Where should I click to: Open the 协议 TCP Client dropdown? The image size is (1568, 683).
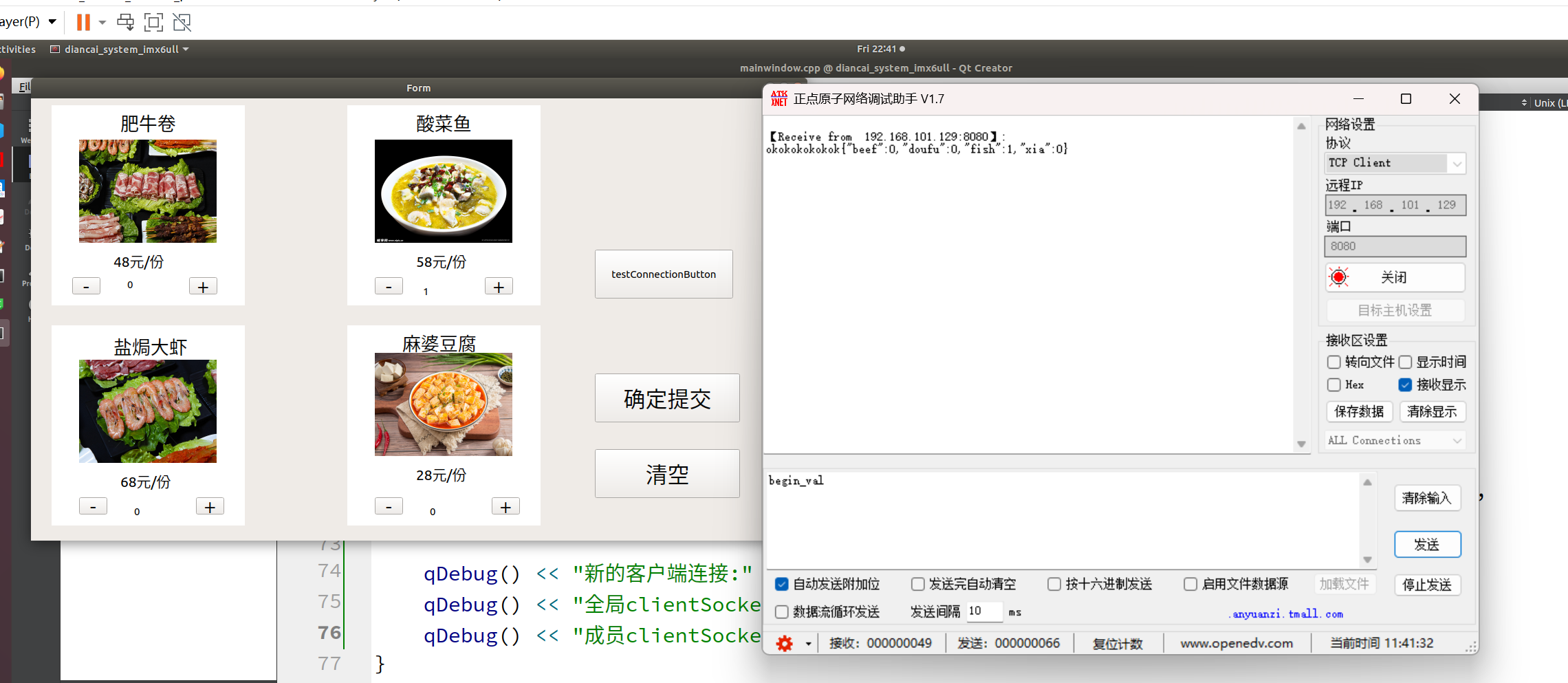click(1395, 163)
